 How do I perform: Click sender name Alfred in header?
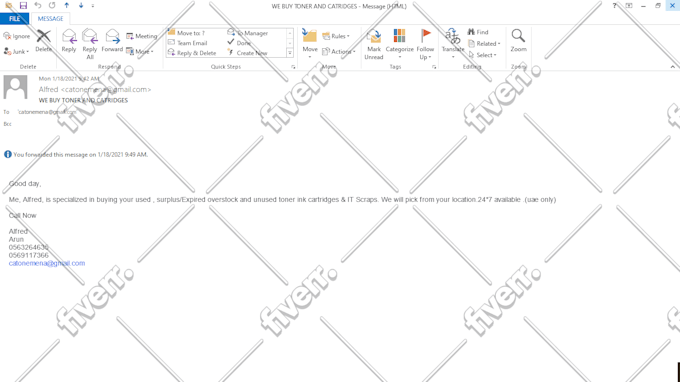point(48,89)
